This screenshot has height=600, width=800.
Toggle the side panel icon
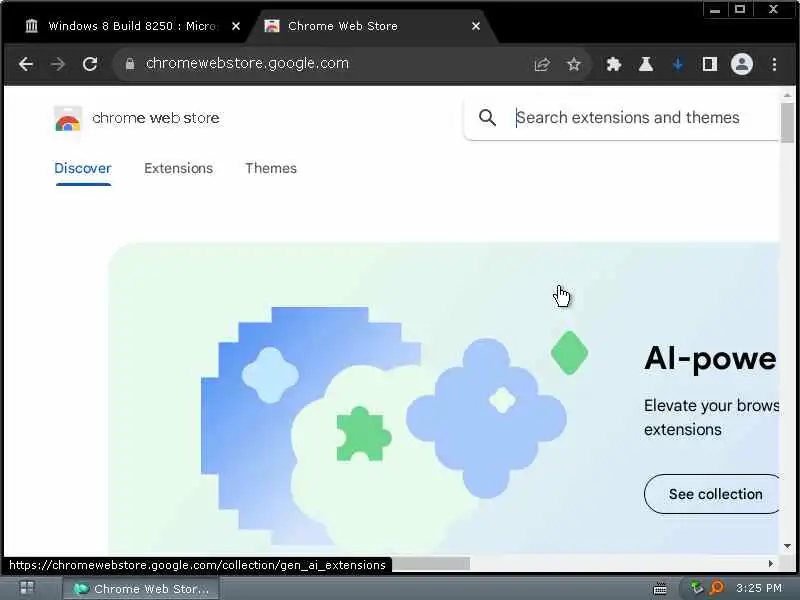pyautogui.click(x=710, y=64)
